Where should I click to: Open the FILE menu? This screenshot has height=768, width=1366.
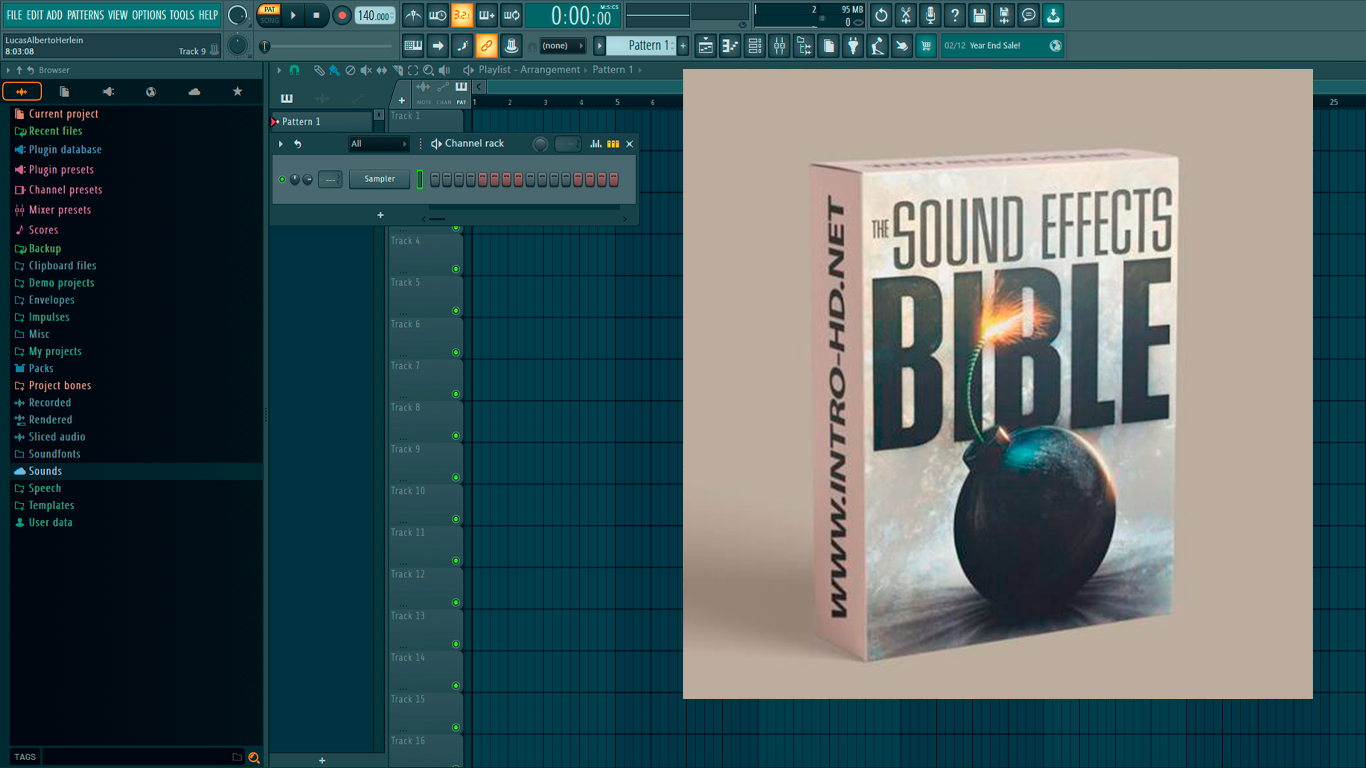[x=14, y=15]
